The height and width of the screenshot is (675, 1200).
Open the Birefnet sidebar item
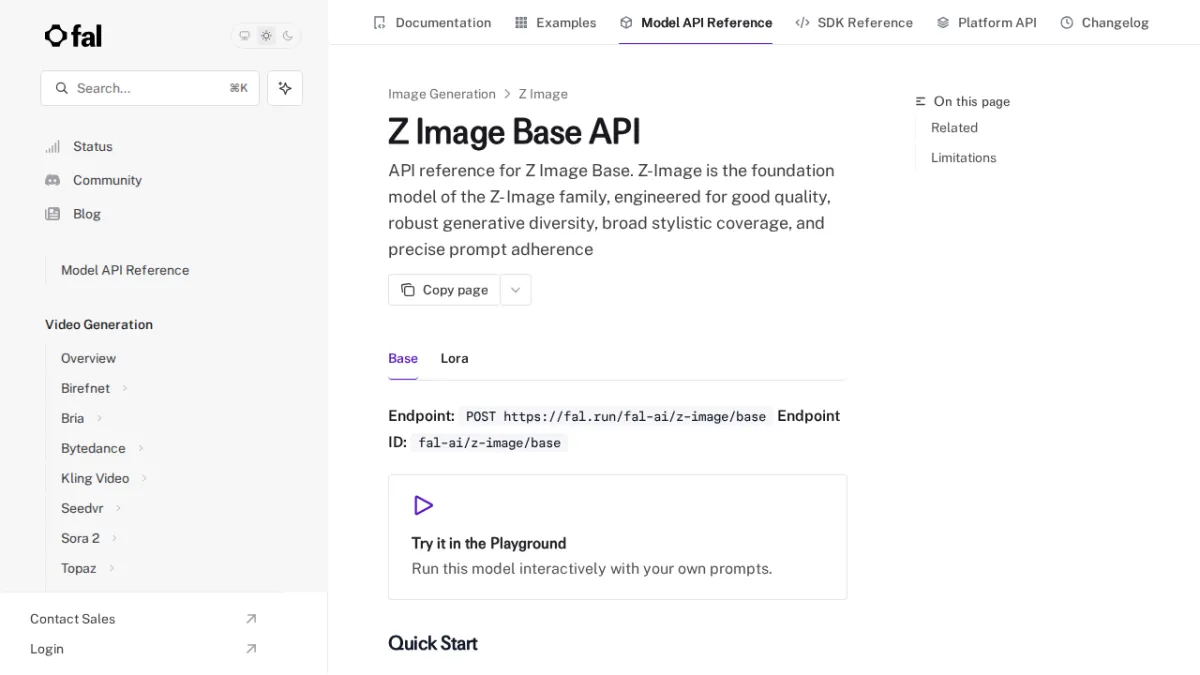[x=85, y=388]
